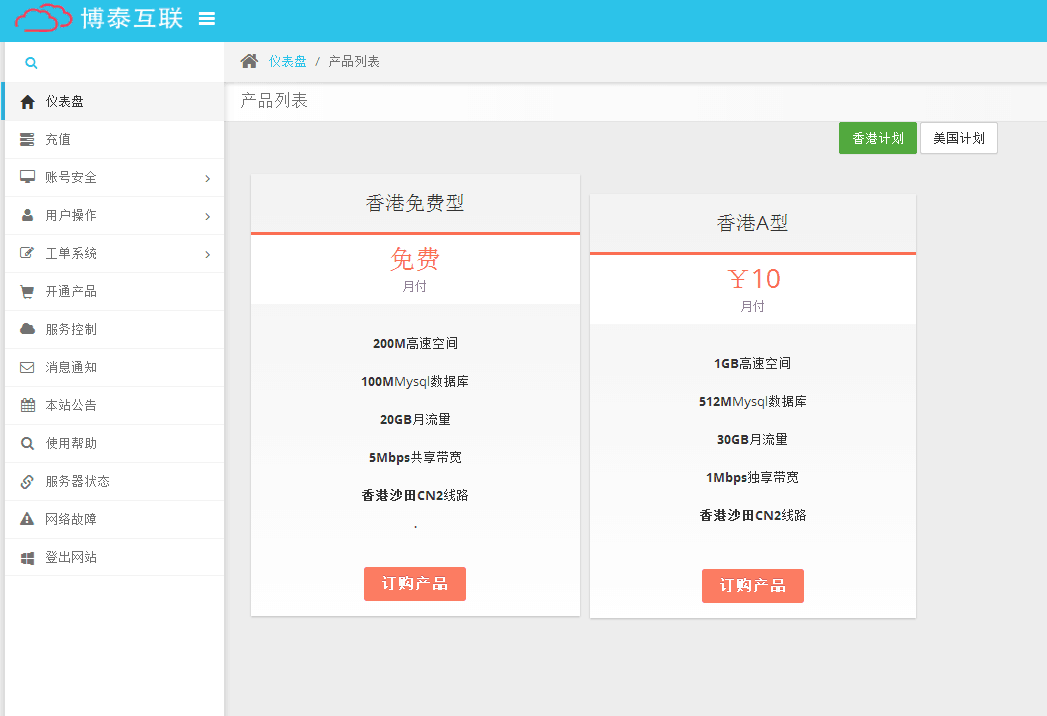Image resolution: width=1047 pixels, height=716 pixels.
Task: Click the home icon beside 仪表盘 in the sidebar
Action: (x=27, y=102)
